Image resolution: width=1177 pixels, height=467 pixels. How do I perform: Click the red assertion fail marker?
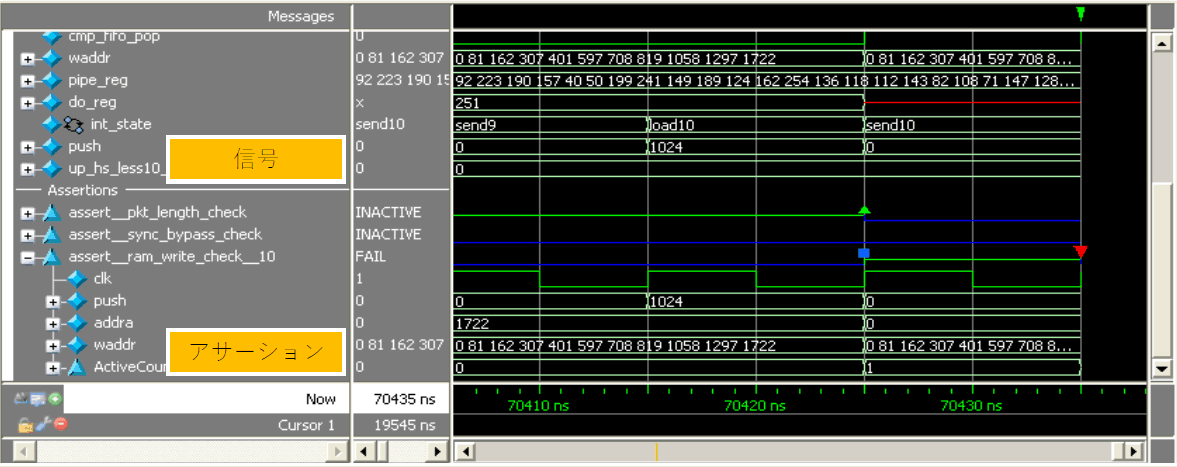point(1080,252)
